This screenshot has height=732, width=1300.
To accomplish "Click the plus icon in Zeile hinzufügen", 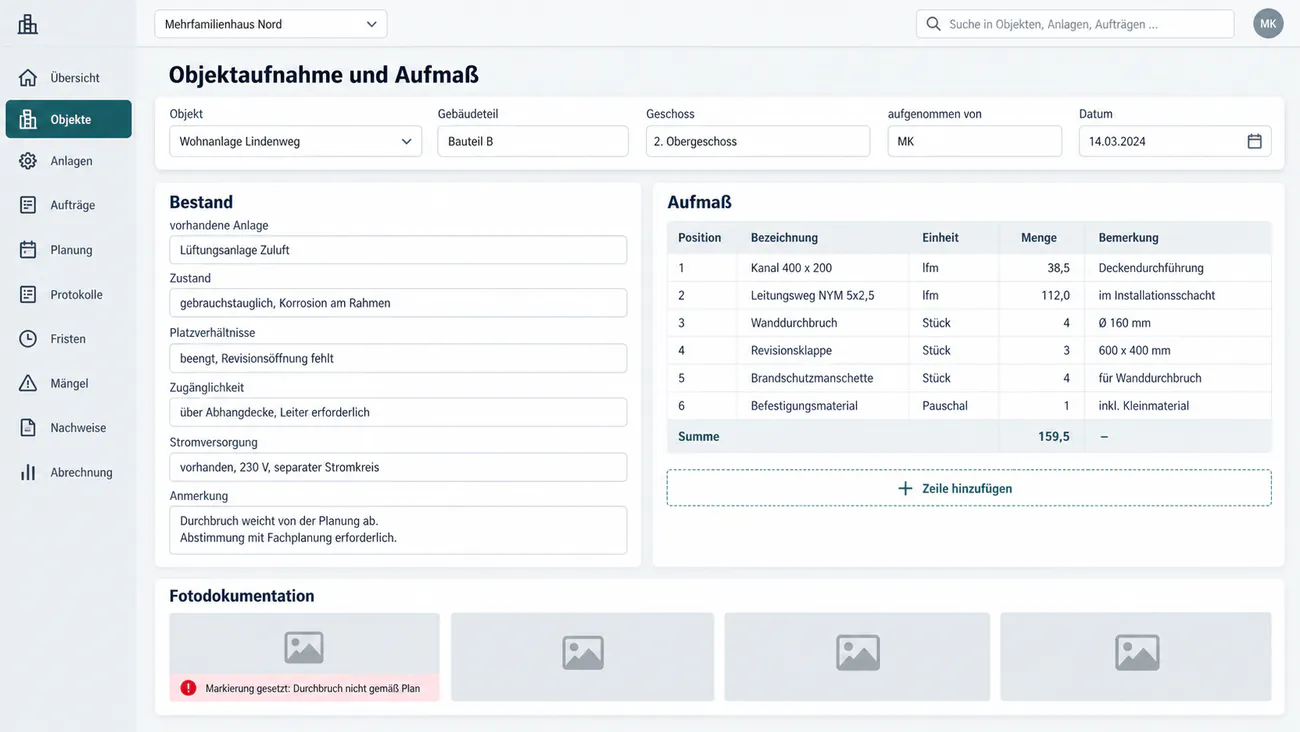I will tap(905, 489).
